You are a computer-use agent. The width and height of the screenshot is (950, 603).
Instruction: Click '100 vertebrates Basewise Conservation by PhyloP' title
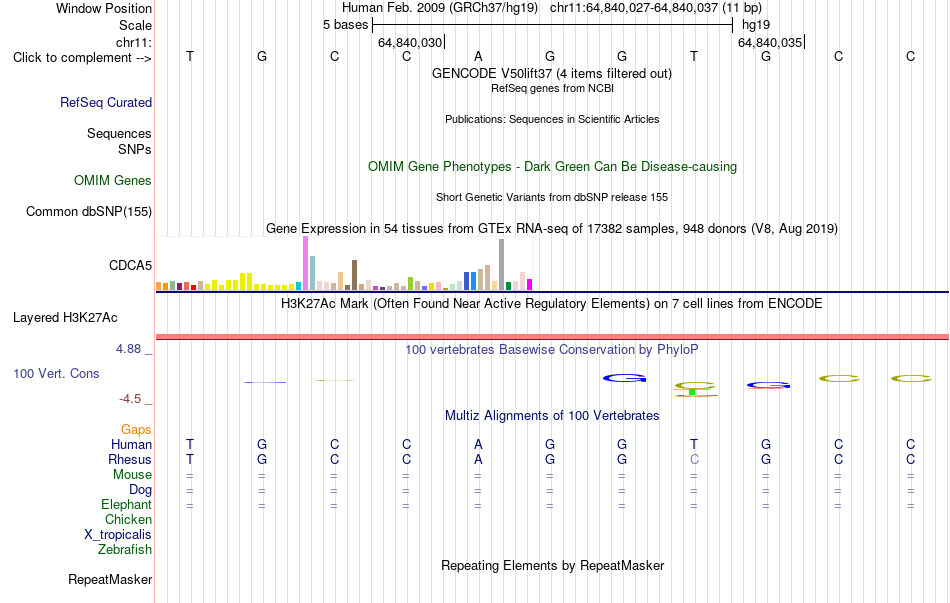[552, 350]
